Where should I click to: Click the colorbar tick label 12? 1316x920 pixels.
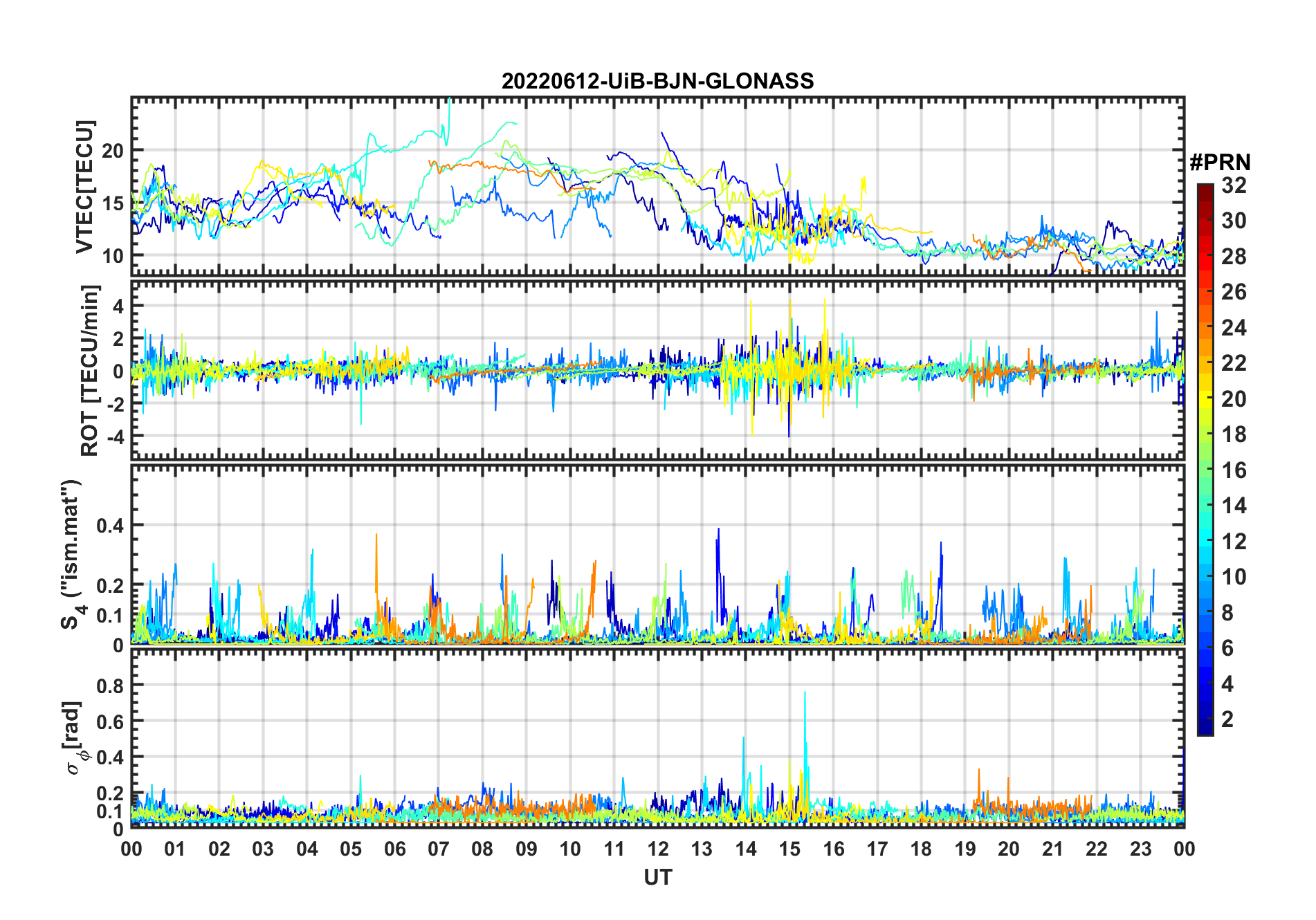click(1234, 542)
